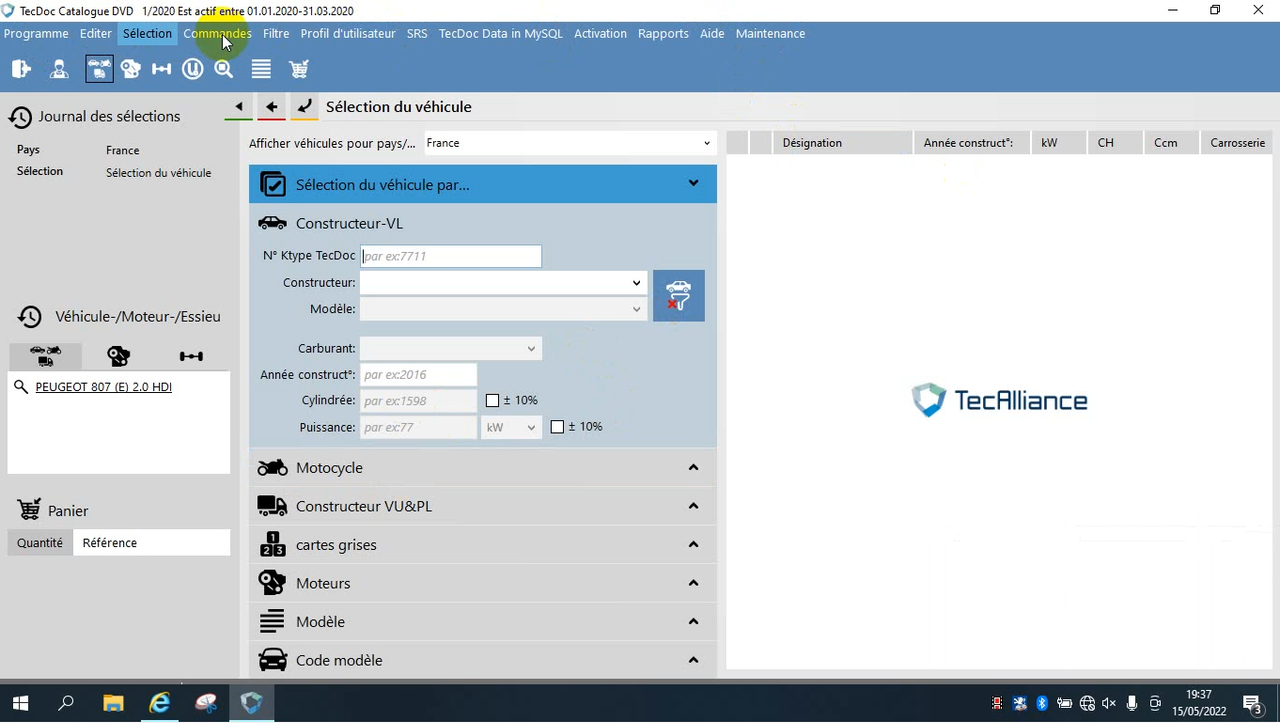Open the shopping cart toolbar icon
Viewport: 1280px width, 723px height.
299,69
